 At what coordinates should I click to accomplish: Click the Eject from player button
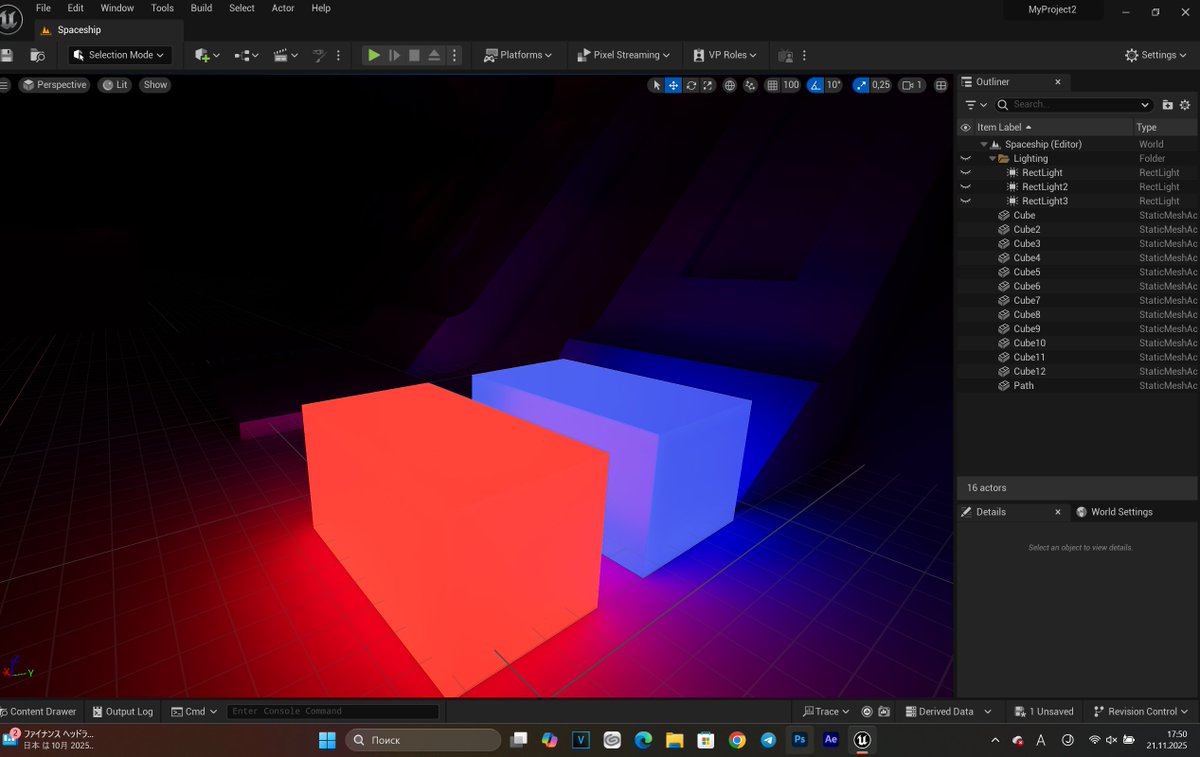pyautogui.click(x=435, y=55)
